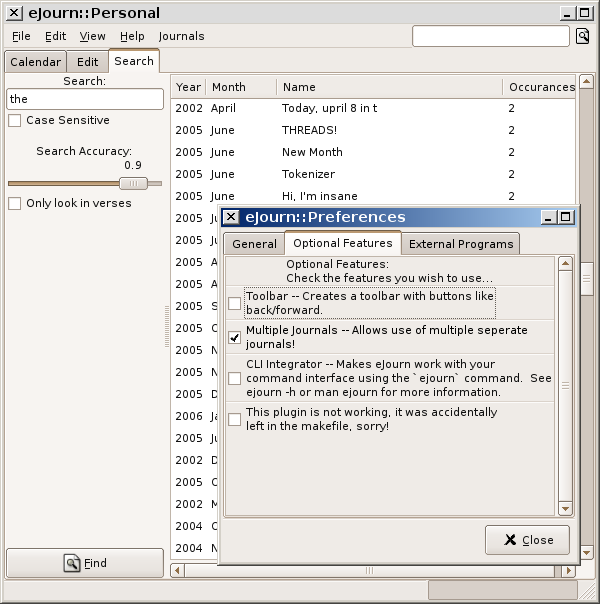This screenshot has width=600, height=604.
Task: Click the top-right quick search input field
Action: [491, 36]
